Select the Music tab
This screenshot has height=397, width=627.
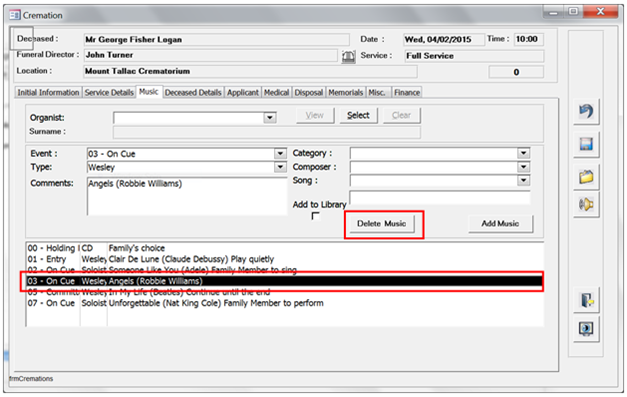(x=149, y=92)
